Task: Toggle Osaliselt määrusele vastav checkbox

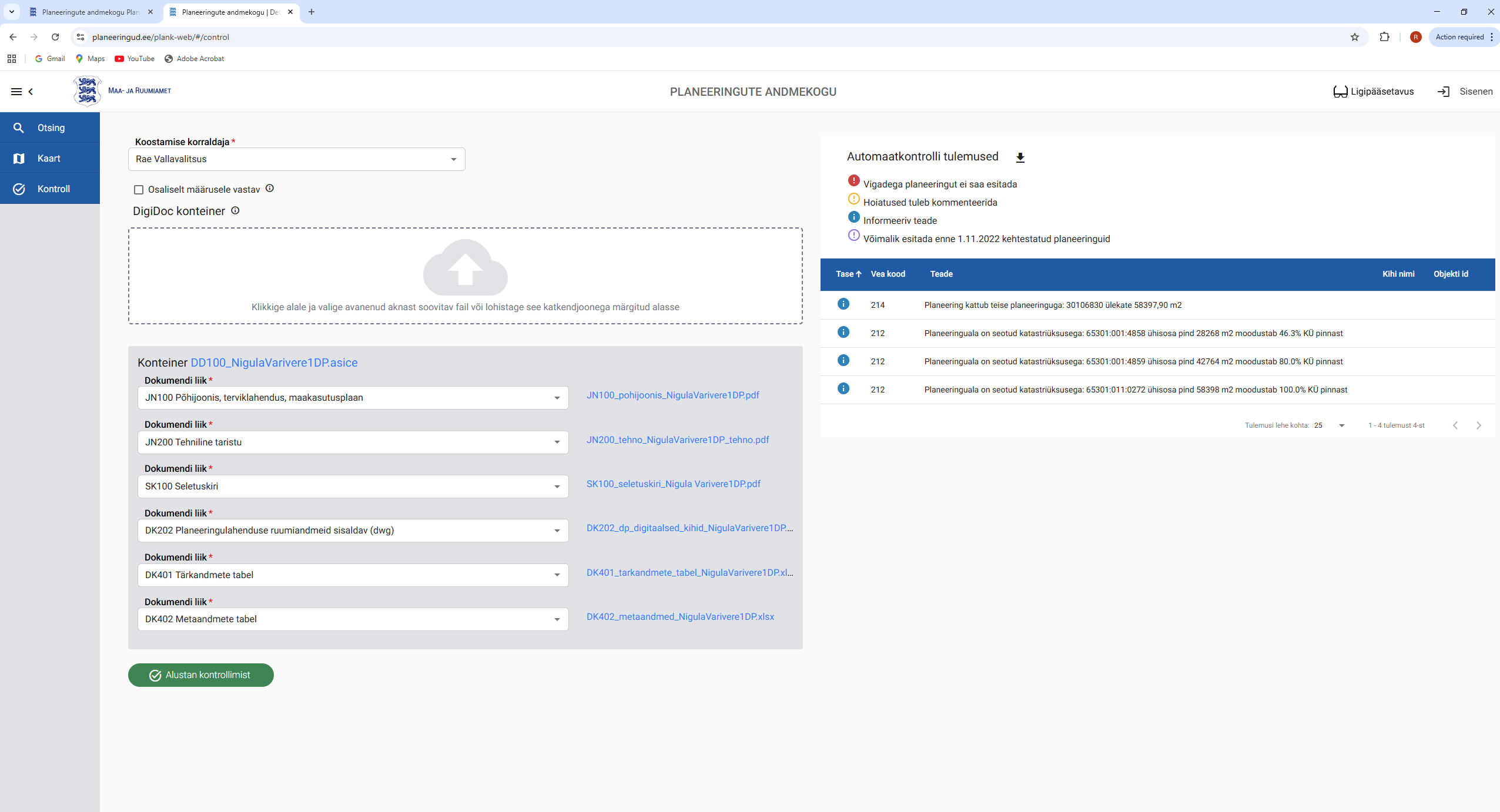Action: (x=139, y=190)
